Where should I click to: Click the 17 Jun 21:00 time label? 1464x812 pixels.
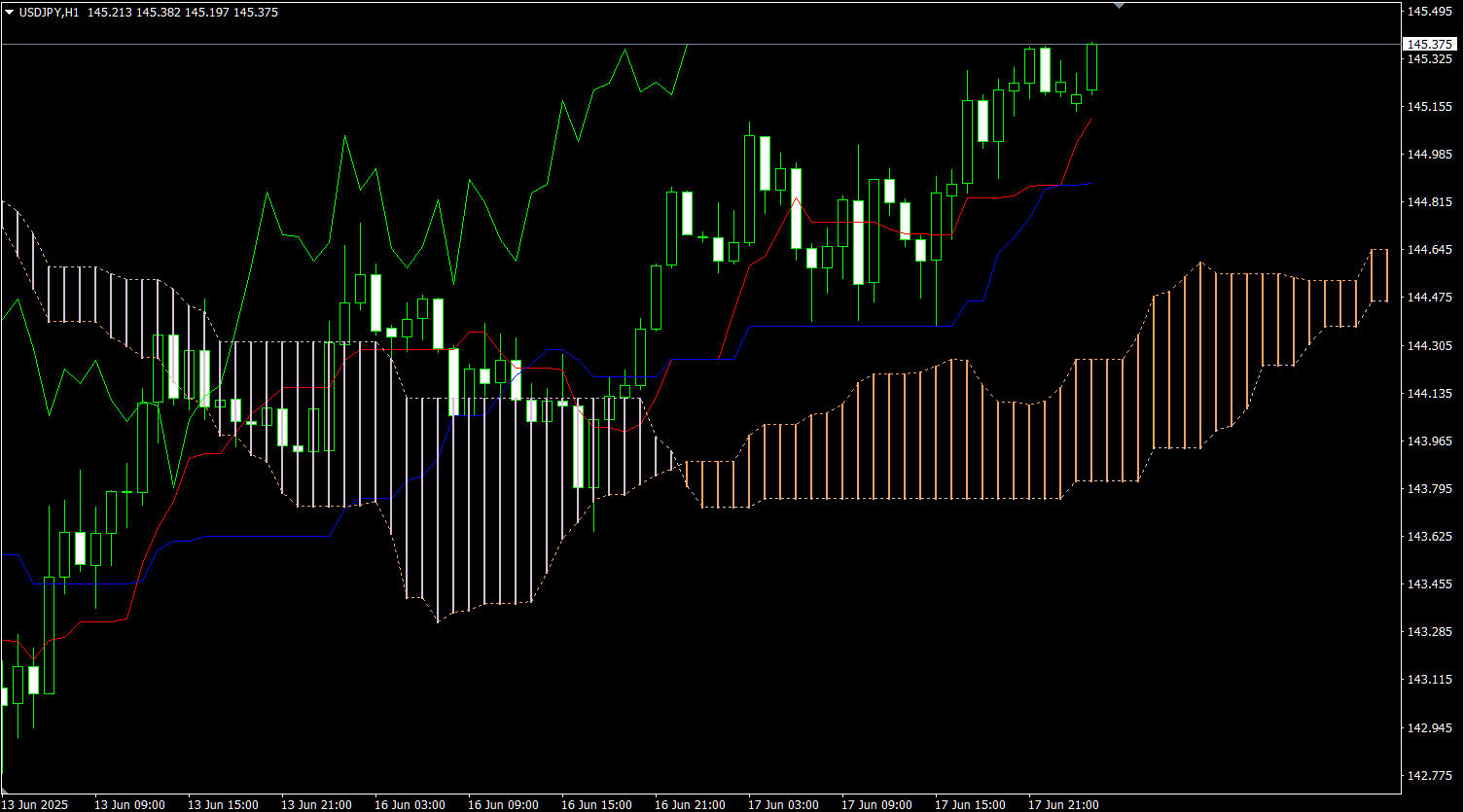[1064, 805]
